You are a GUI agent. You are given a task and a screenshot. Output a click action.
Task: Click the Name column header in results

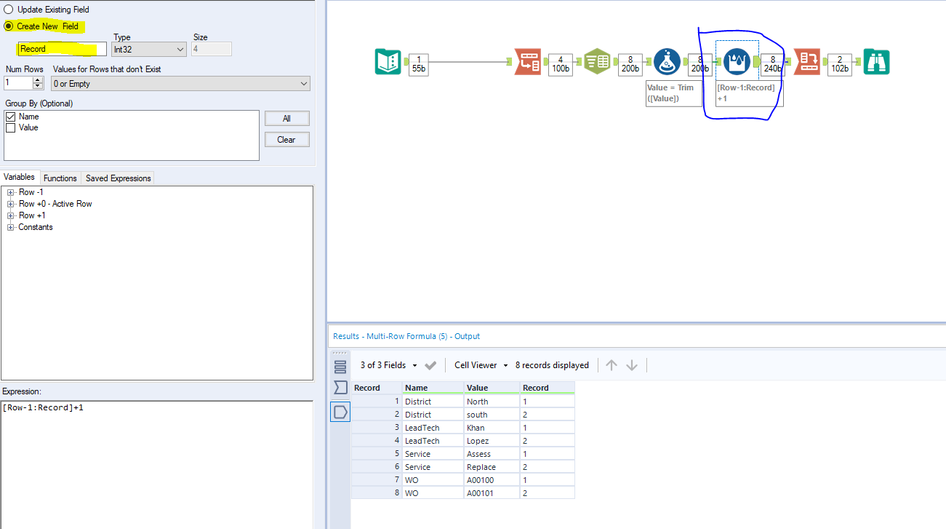[433, 388]
